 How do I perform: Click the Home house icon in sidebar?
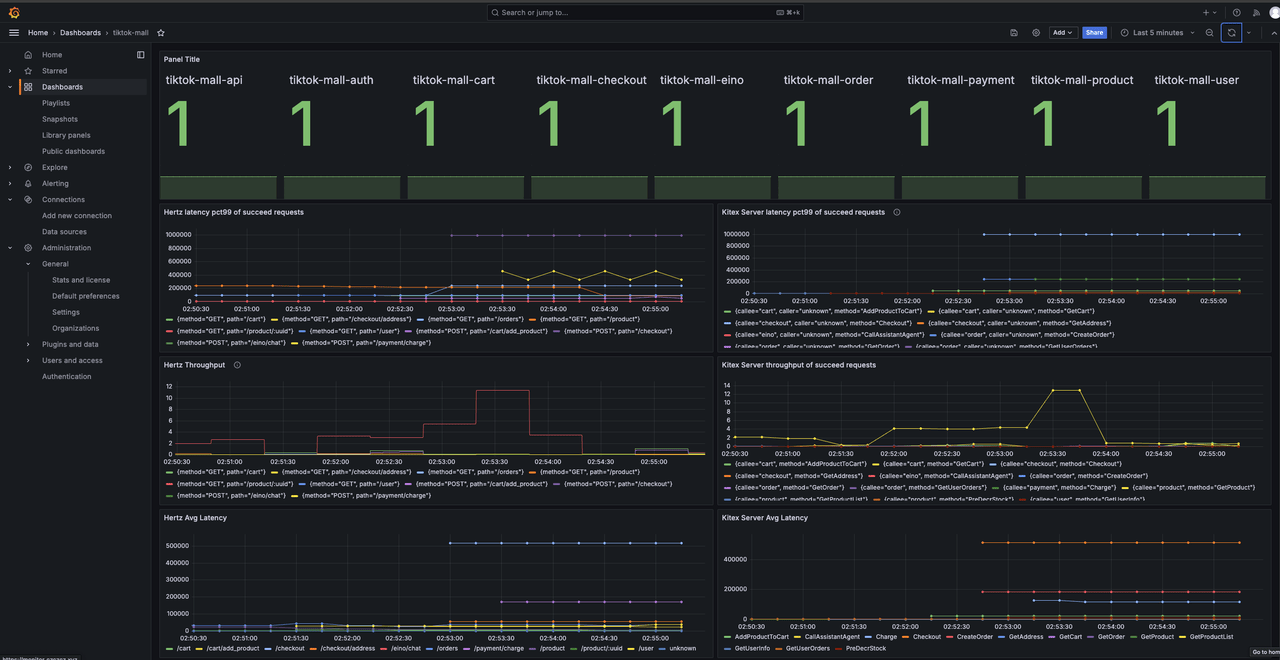tap(28, 55)
